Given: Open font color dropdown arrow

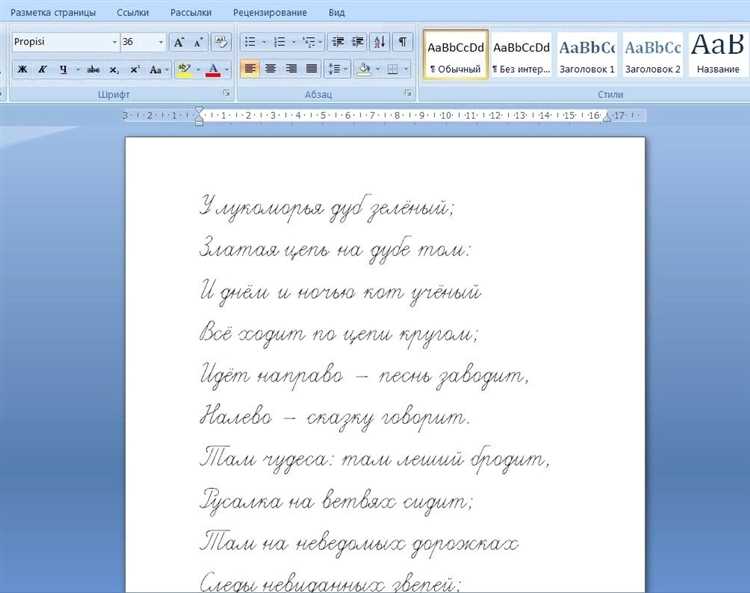Looking at the screenshot, I should (227, 70).
